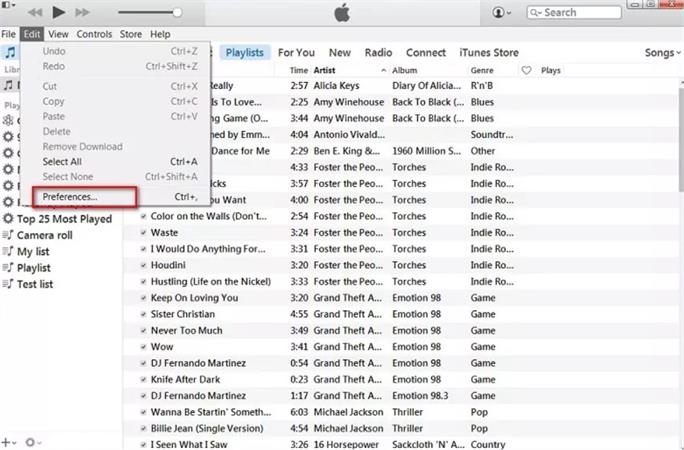Uncheck the Waste song checkbox
Screen dimensions: 684x450
143,232
